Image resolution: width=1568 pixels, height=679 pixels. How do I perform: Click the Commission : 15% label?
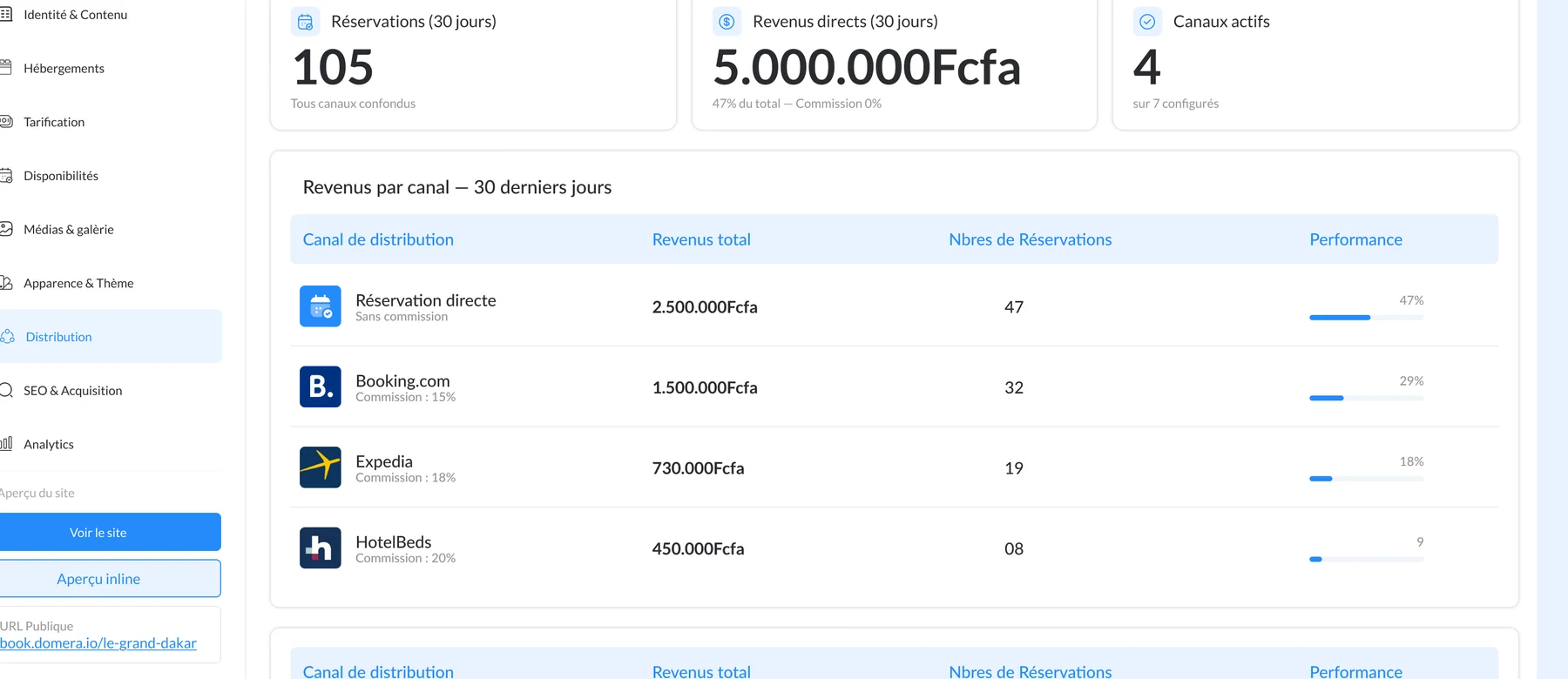(405, 397)
